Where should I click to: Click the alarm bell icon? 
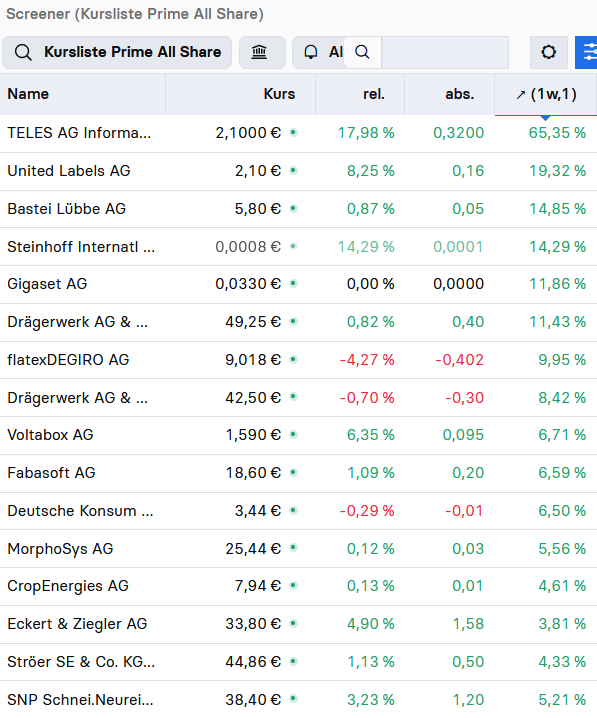(311, 52)
